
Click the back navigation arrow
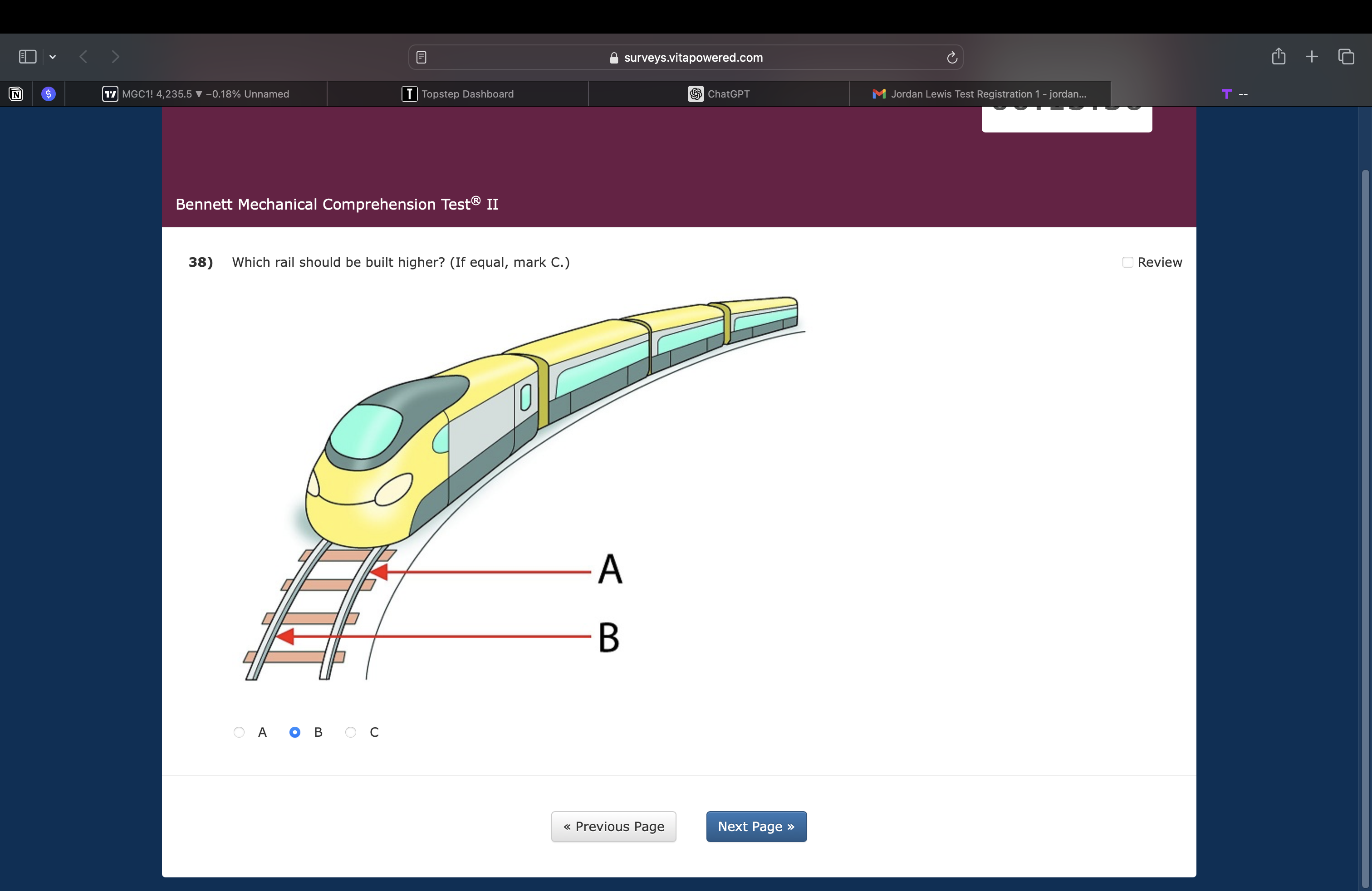click(83, 56)
